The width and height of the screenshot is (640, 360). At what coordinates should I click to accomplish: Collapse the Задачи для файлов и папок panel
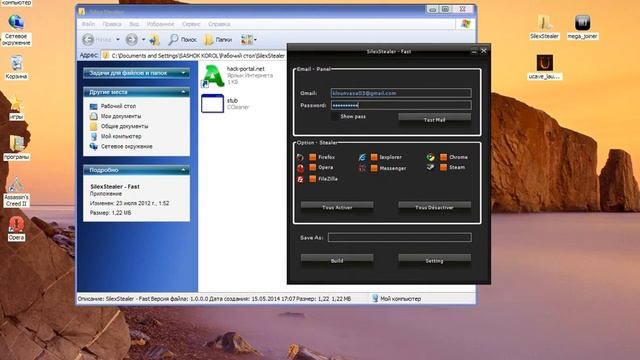[183, 73]
